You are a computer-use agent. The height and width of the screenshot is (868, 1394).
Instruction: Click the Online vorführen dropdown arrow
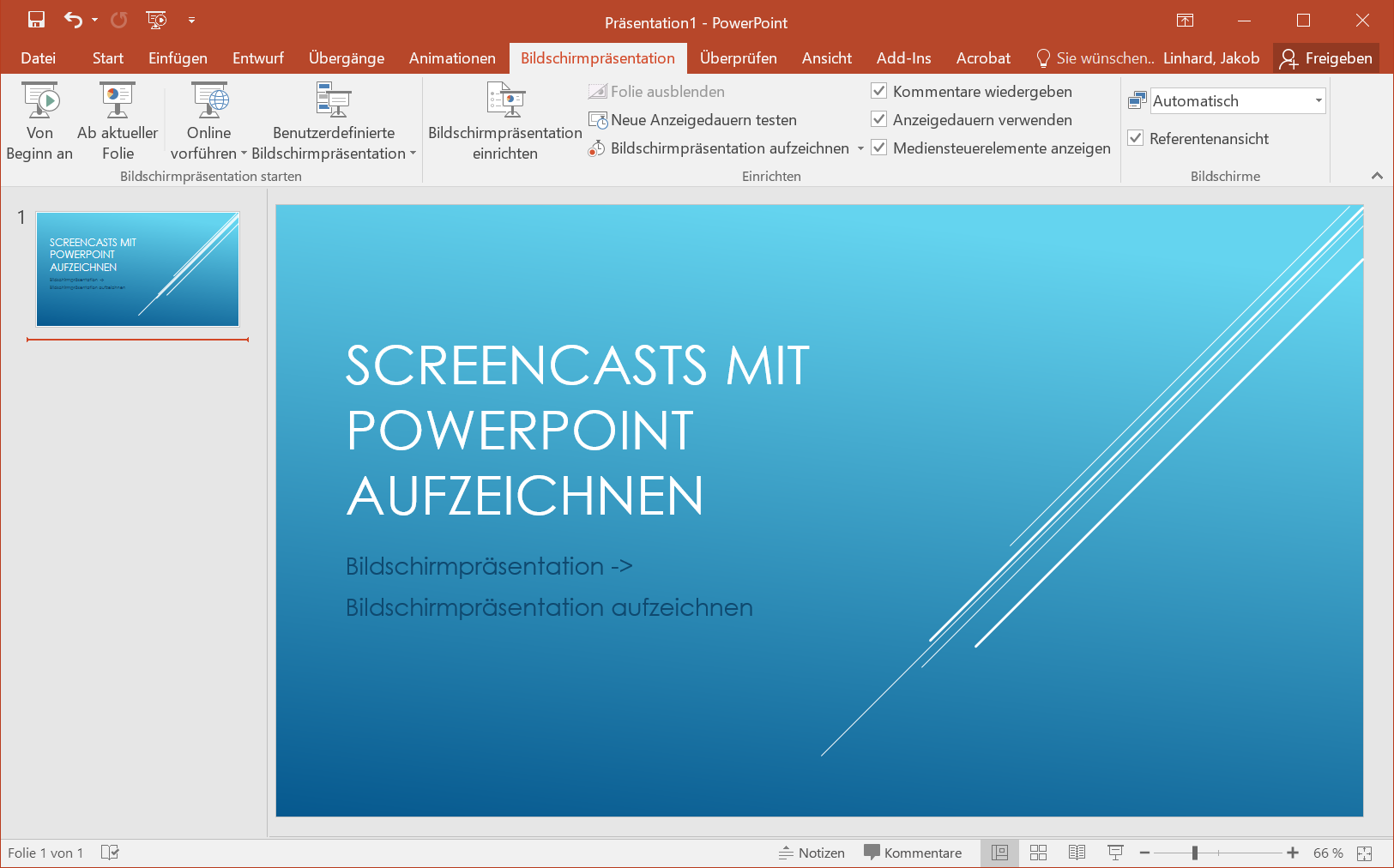click(x=244, y=154)
